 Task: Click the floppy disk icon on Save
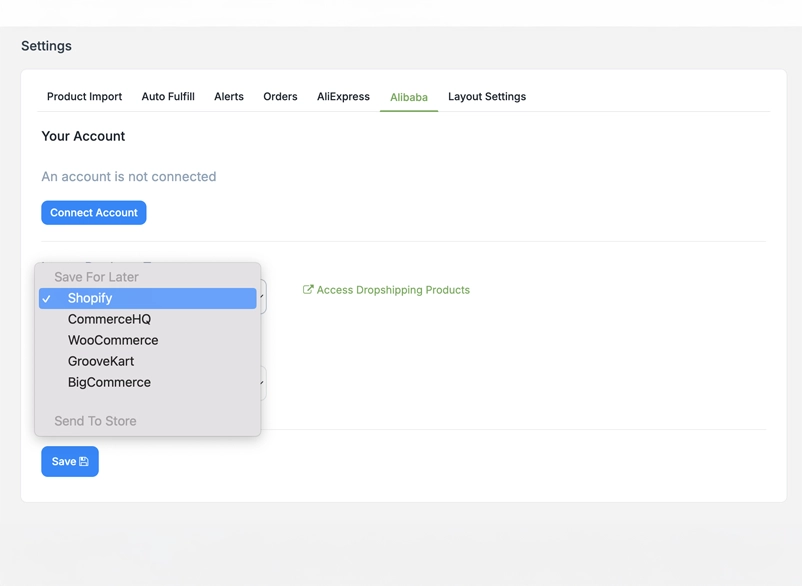[84, 461]
